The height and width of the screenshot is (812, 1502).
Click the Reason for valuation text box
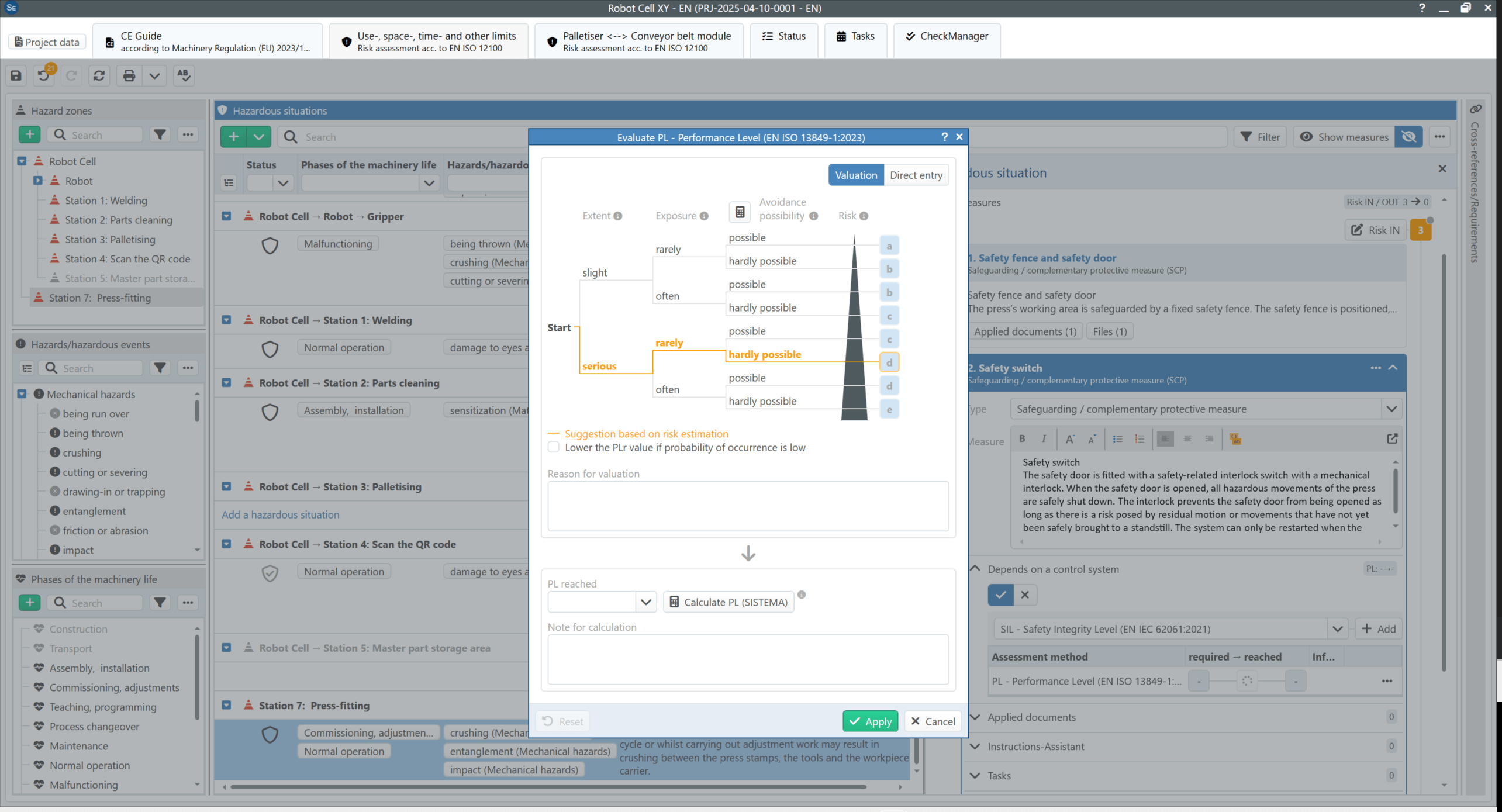click(748, 506)
